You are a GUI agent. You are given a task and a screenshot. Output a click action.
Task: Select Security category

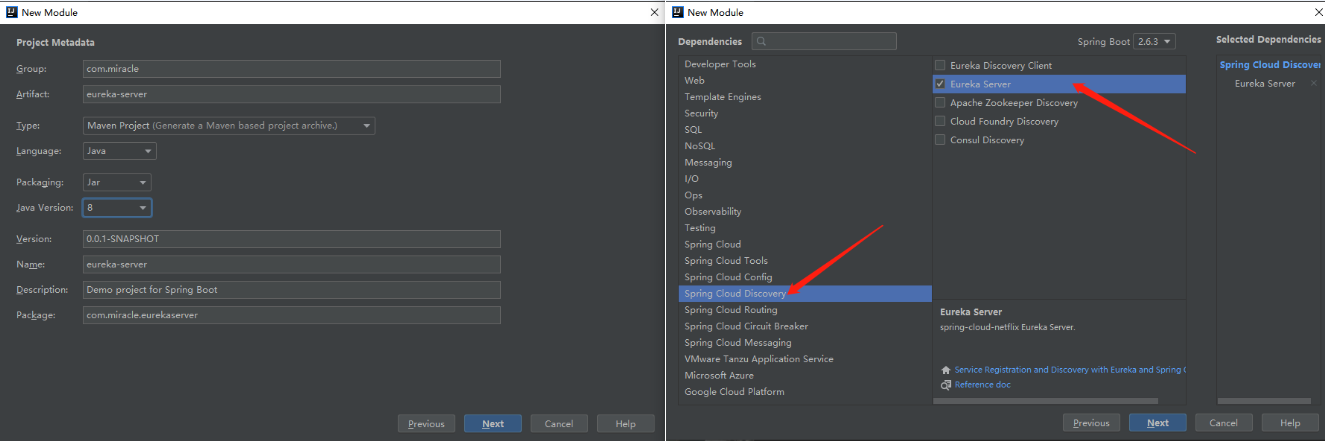click(701, 113)
